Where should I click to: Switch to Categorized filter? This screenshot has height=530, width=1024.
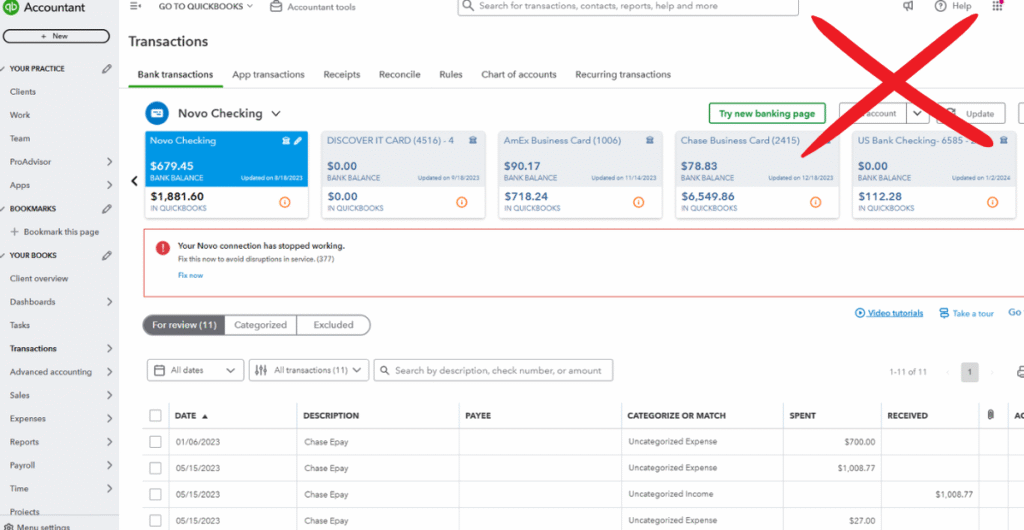click(x=261, y=325)
